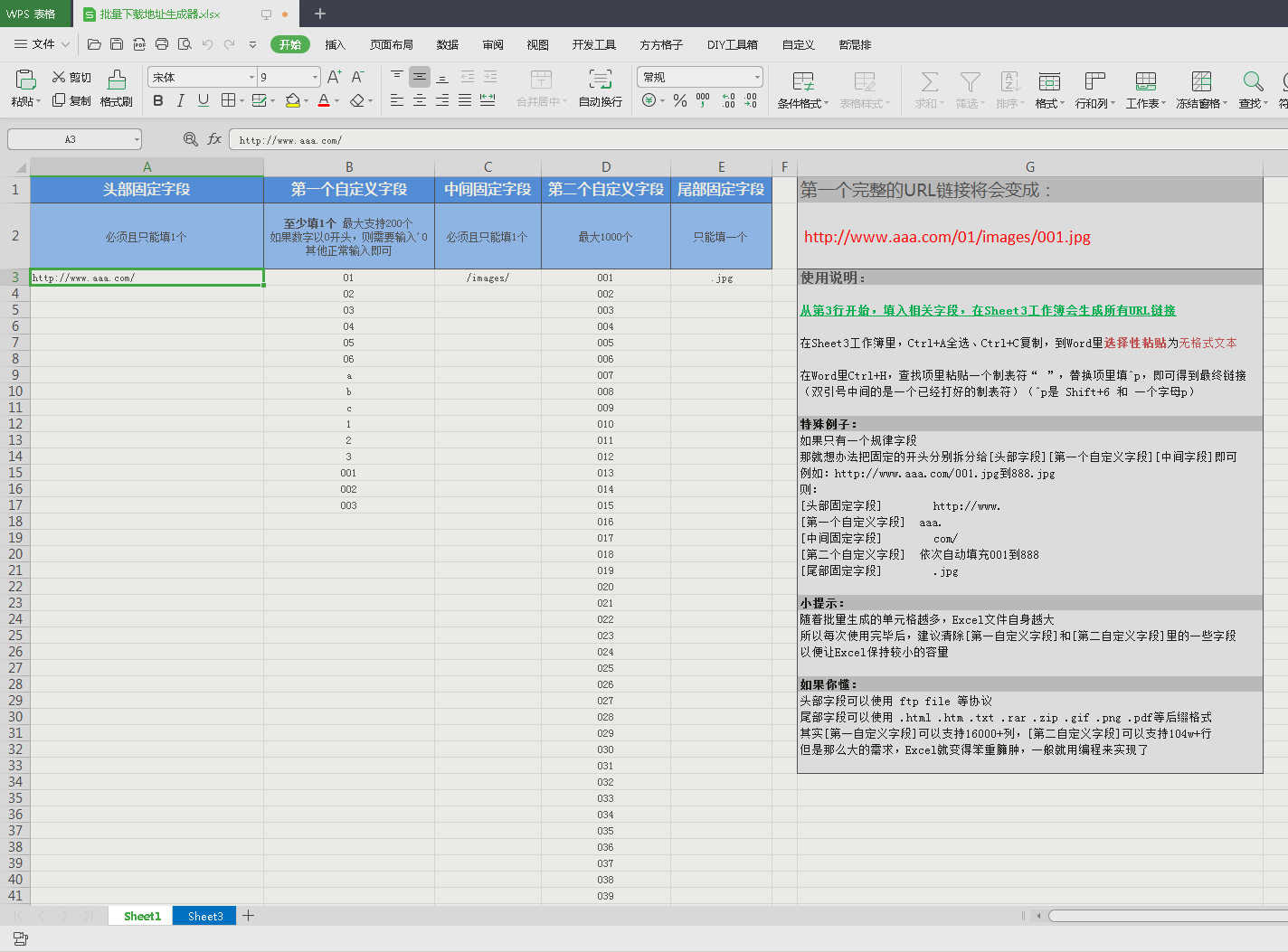
Task: Switch to the 页面布局 (Page Layout) tab
Action: [392, 44]
